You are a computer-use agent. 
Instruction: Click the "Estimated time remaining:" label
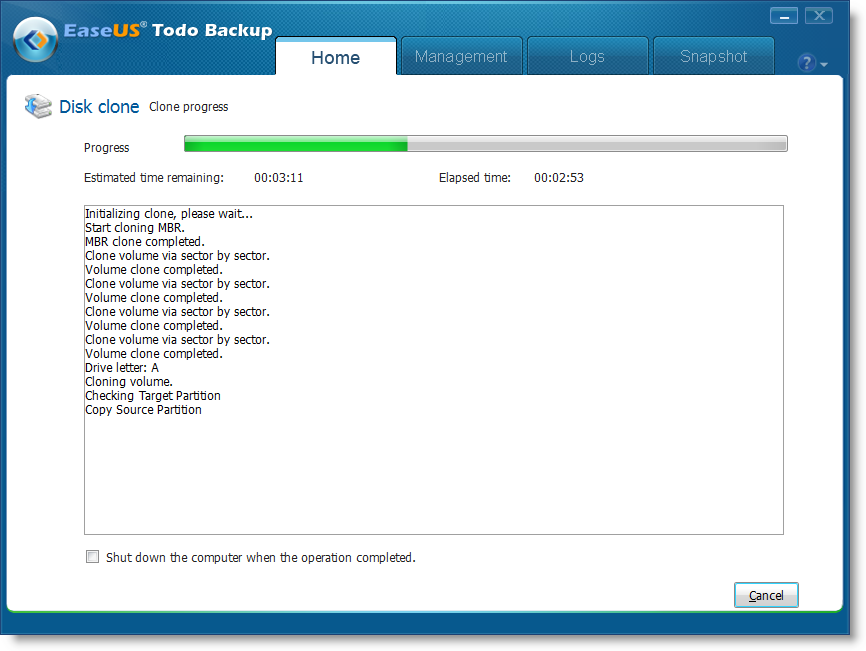pyautogui.click(x=154, y=178)
